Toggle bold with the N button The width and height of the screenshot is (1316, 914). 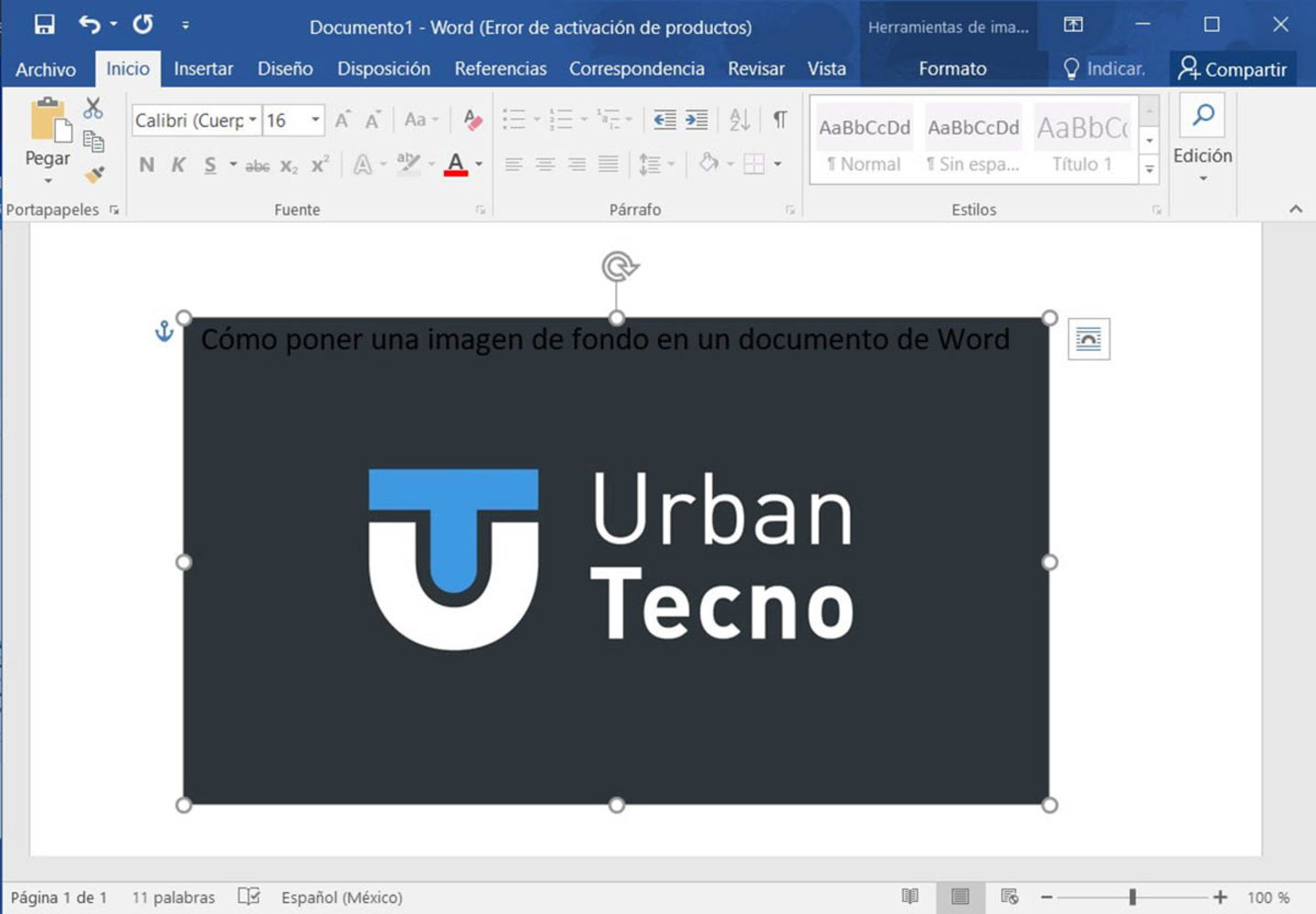tap(146, 165)
